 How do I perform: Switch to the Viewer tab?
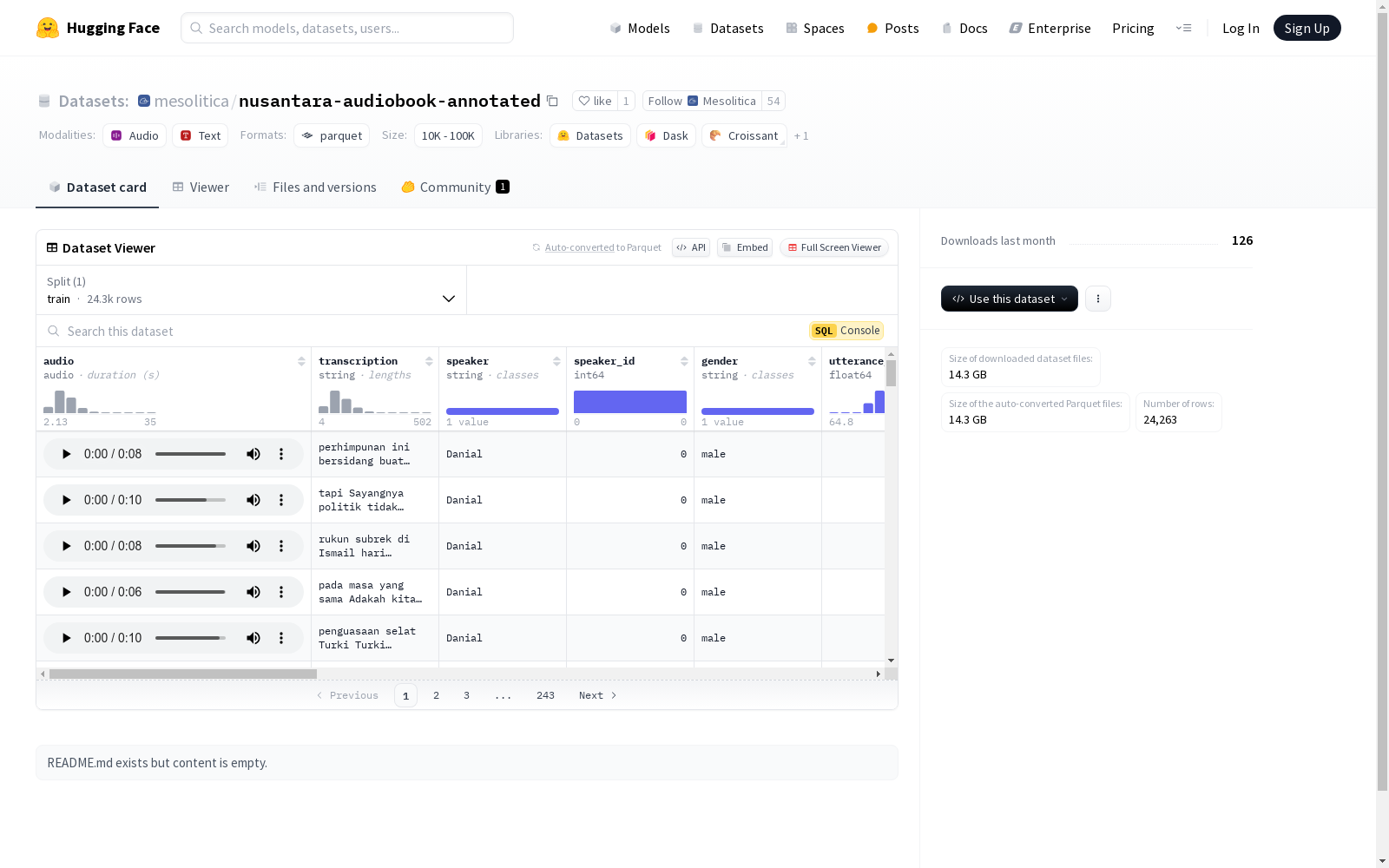tap(201, 187)
